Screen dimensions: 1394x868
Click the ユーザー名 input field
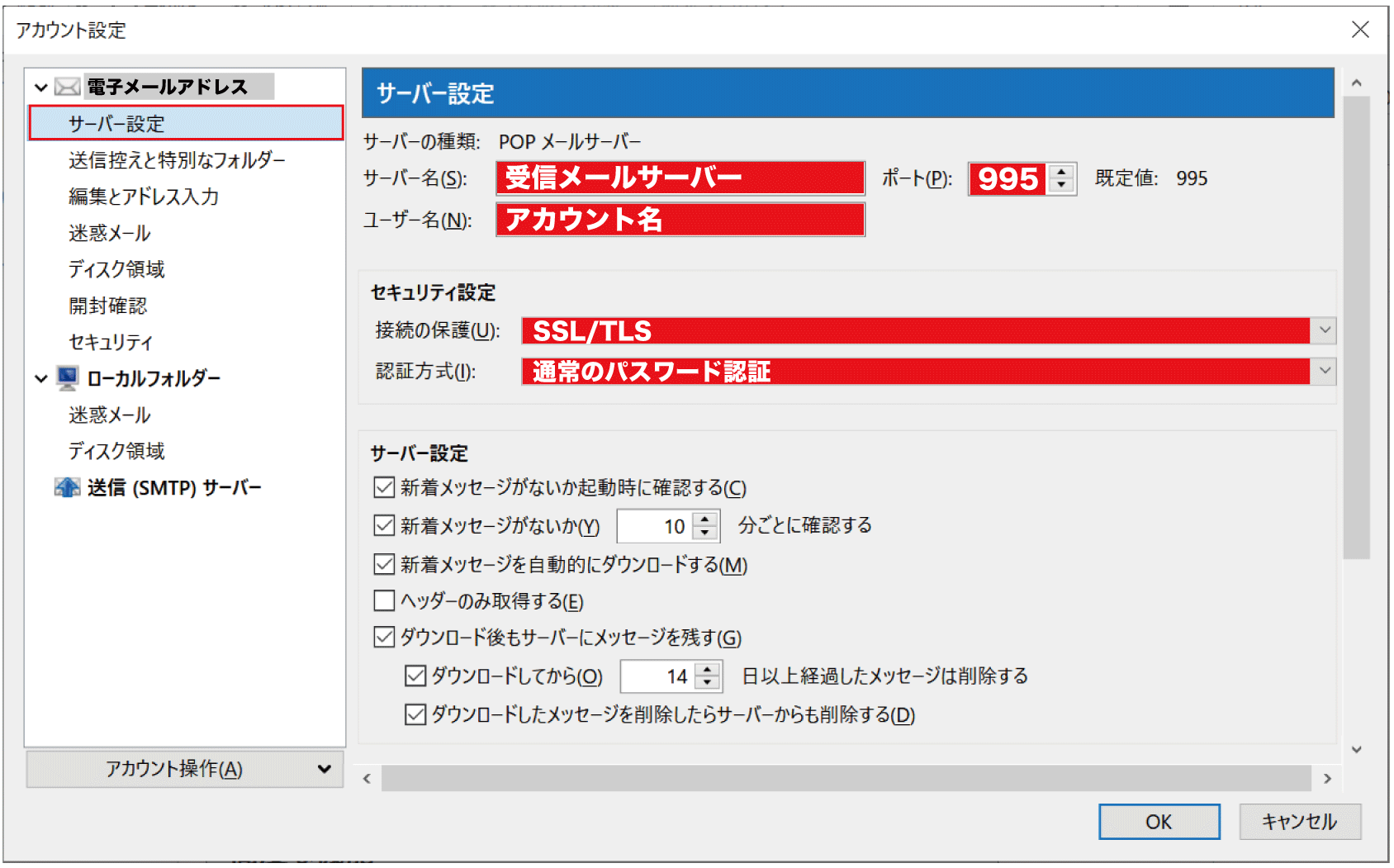(680, 220)
